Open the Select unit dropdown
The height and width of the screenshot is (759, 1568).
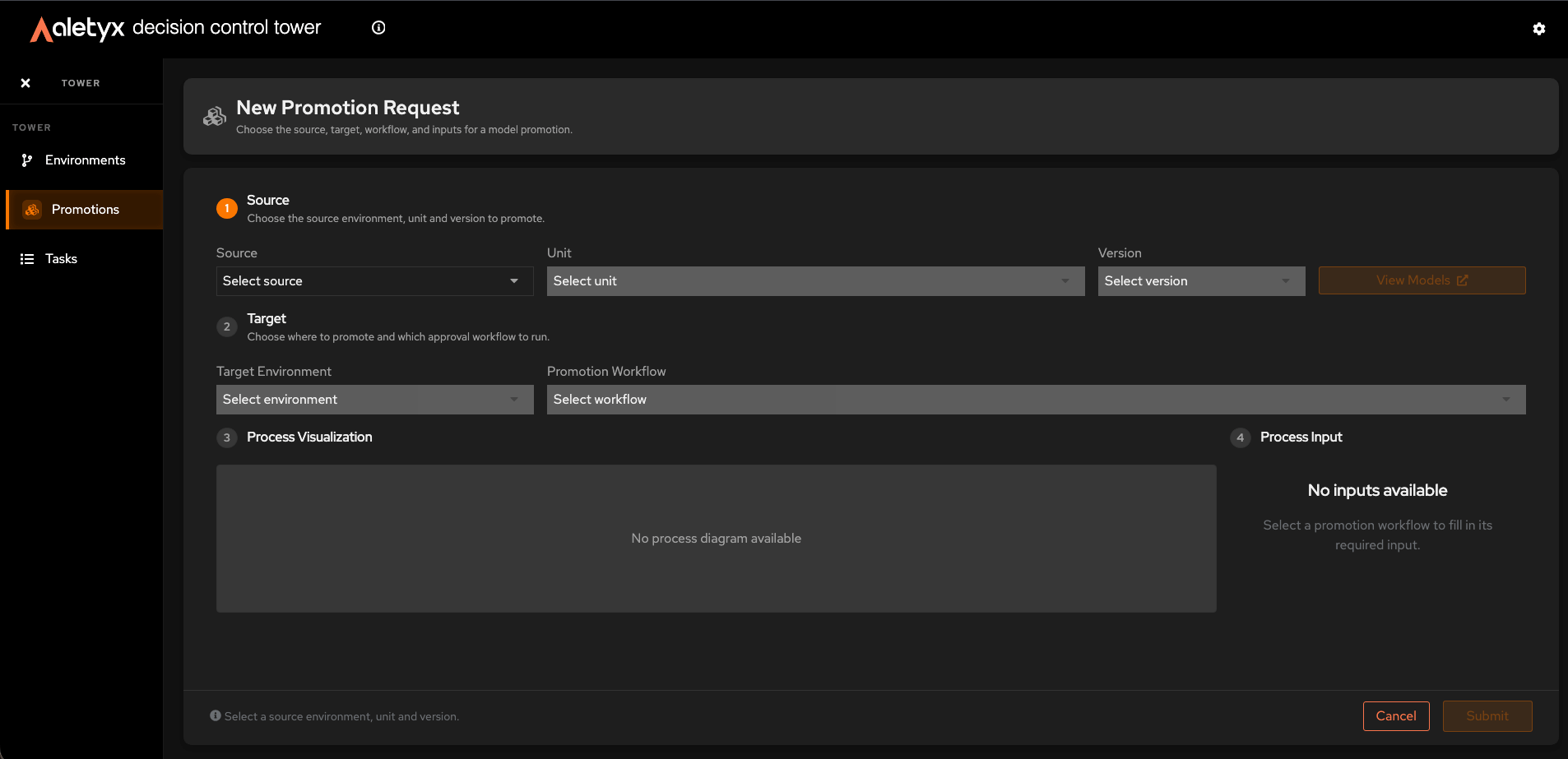click(x=816, y=281)
